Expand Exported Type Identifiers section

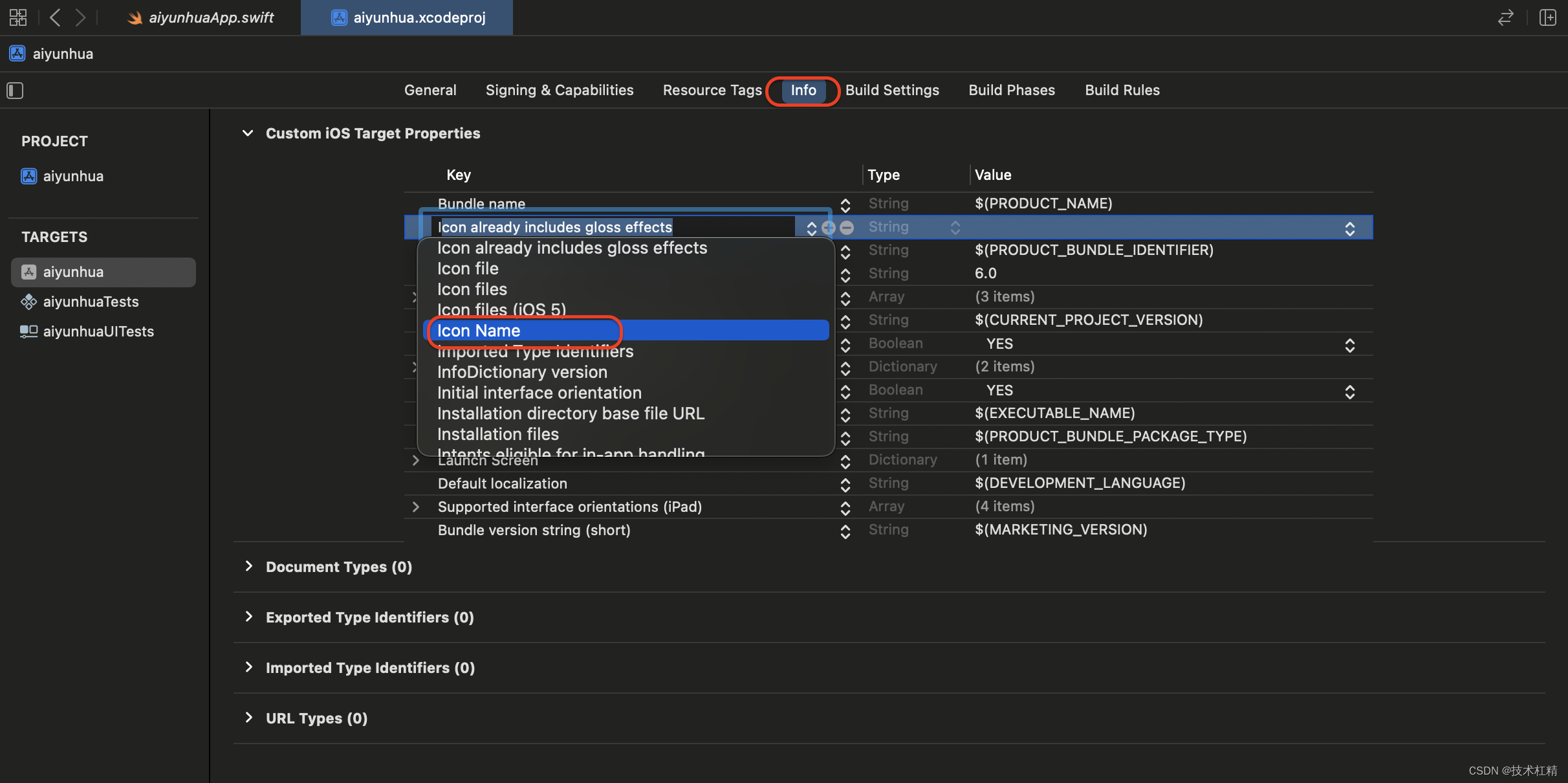(x=249, y=617)
